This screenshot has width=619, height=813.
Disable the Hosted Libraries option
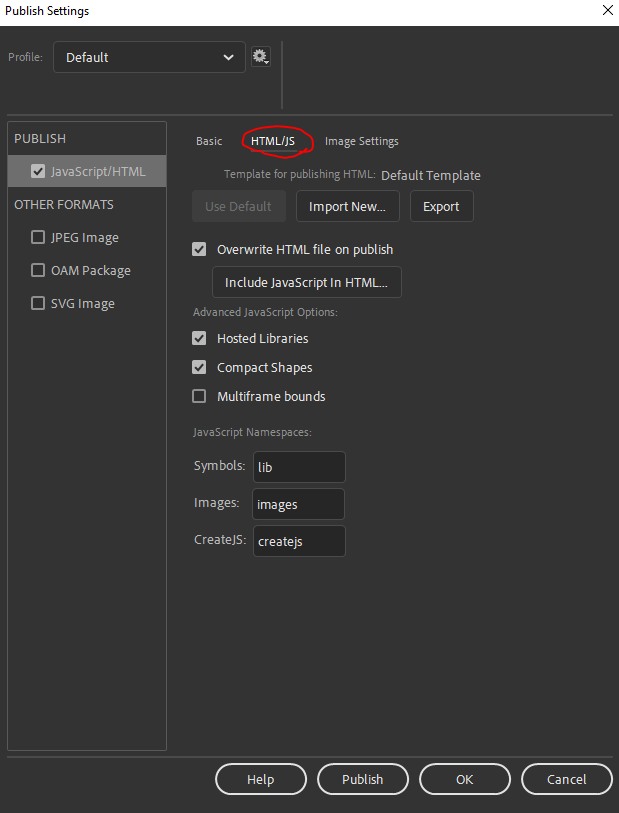pos(199,339)
